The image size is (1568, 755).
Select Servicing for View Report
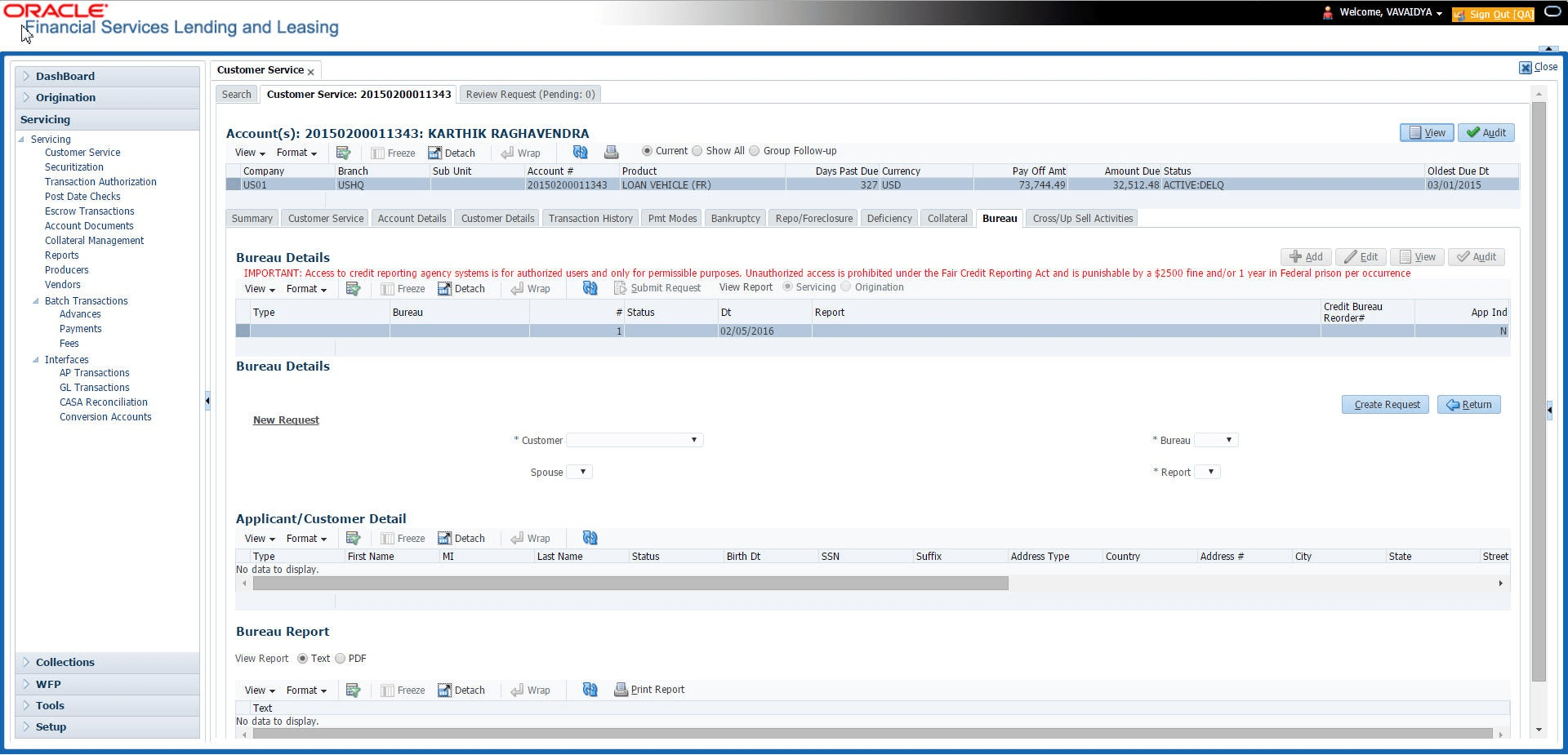coord(787,286)
